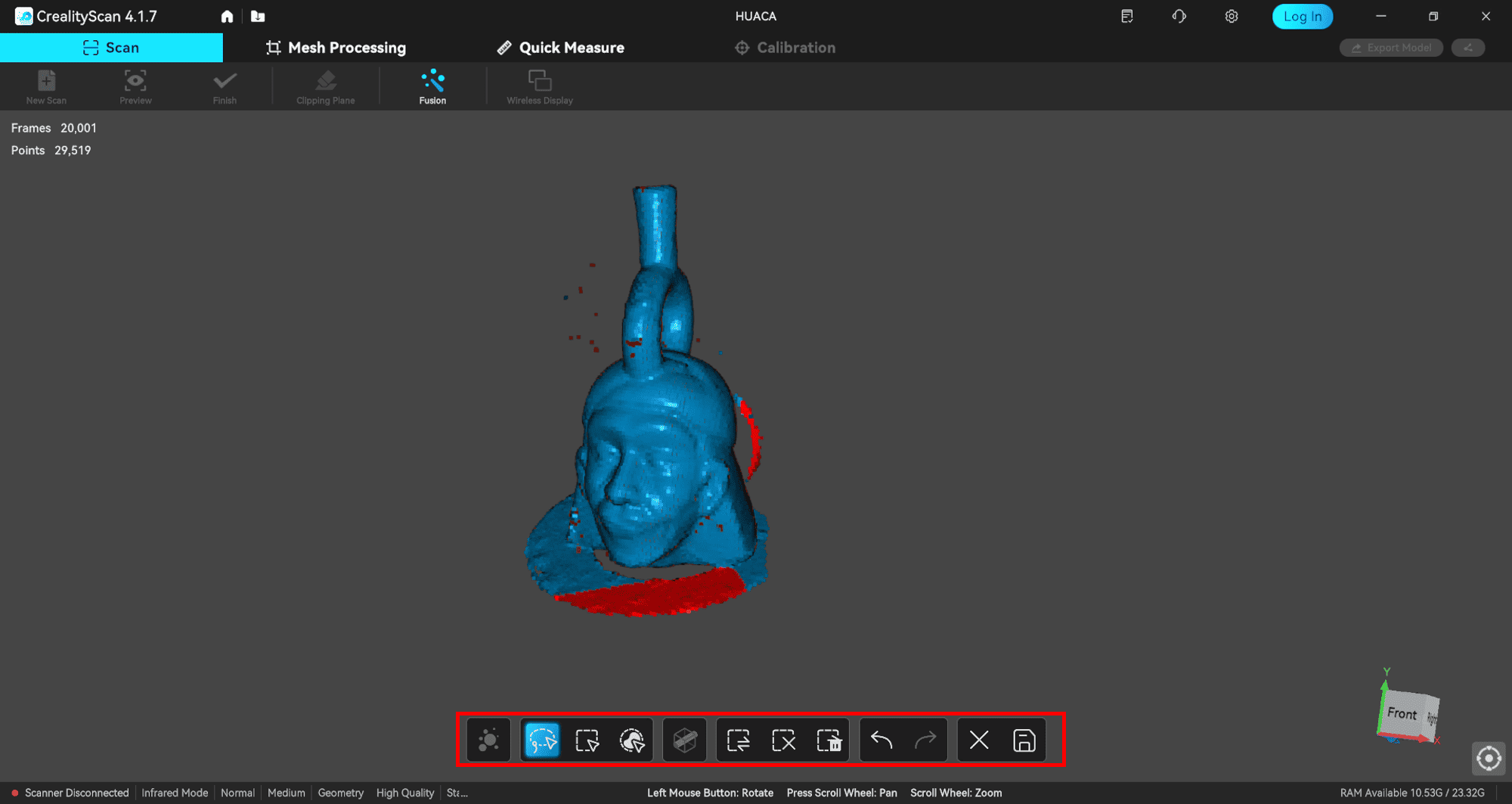Click the Export Model button
The width and height of the screenshot is (1512, 804).
[x=1391, y=48]
